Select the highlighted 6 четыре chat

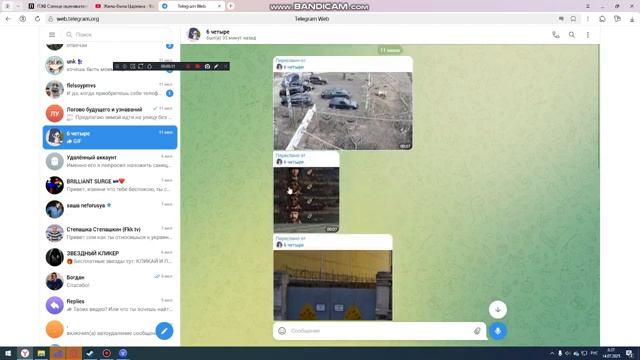(110, 137)
